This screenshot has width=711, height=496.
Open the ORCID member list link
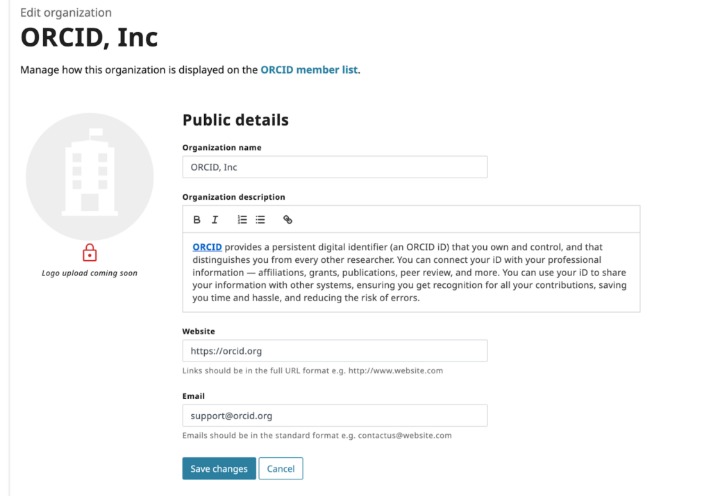point(309,70)
